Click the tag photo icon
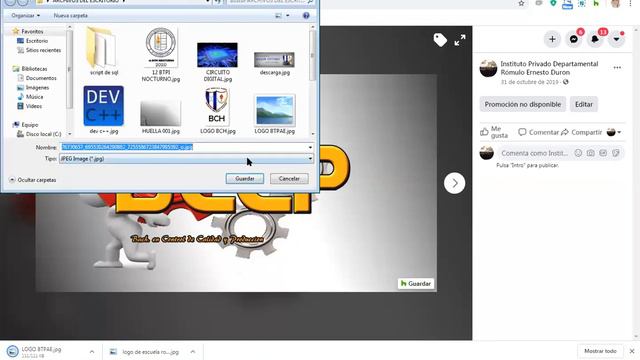This screenshot has height=360, width=640. tap(440, 40)
